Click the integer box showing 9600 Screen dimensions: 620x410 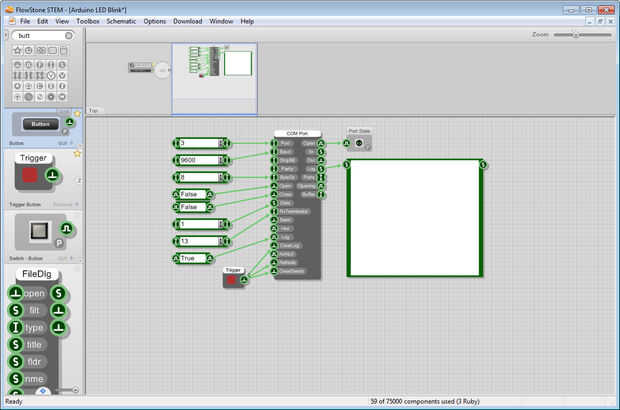[202, 160]
